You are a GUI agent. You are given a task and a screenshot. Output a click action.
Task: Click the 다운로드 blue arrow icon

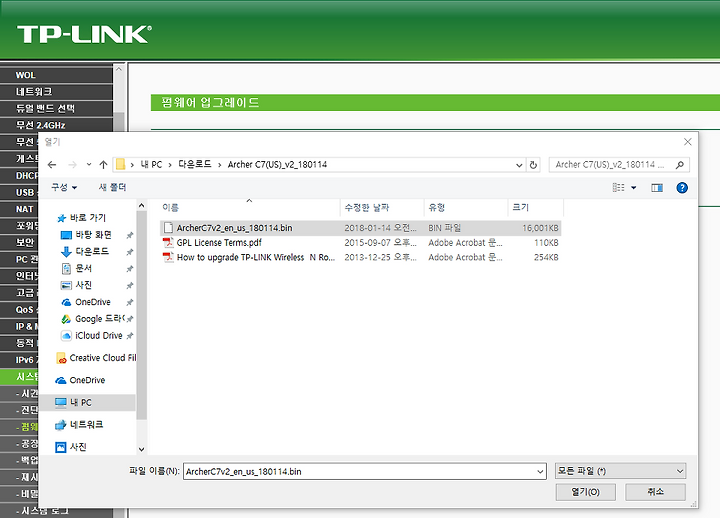point(66,252)
